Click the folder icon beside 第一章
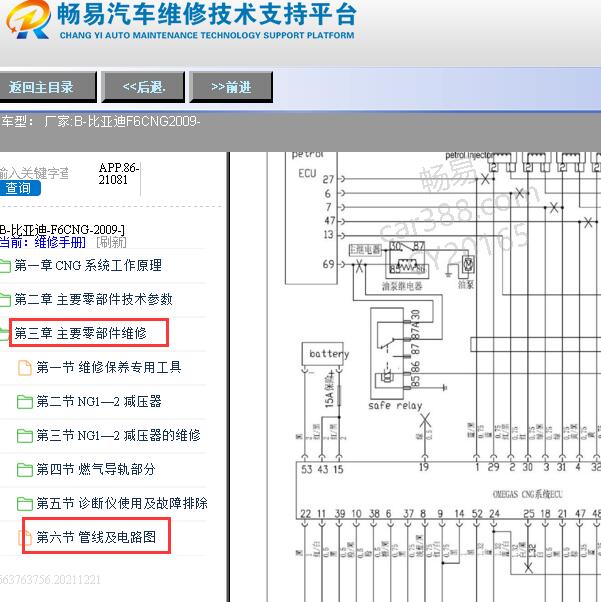 [5, 266]
